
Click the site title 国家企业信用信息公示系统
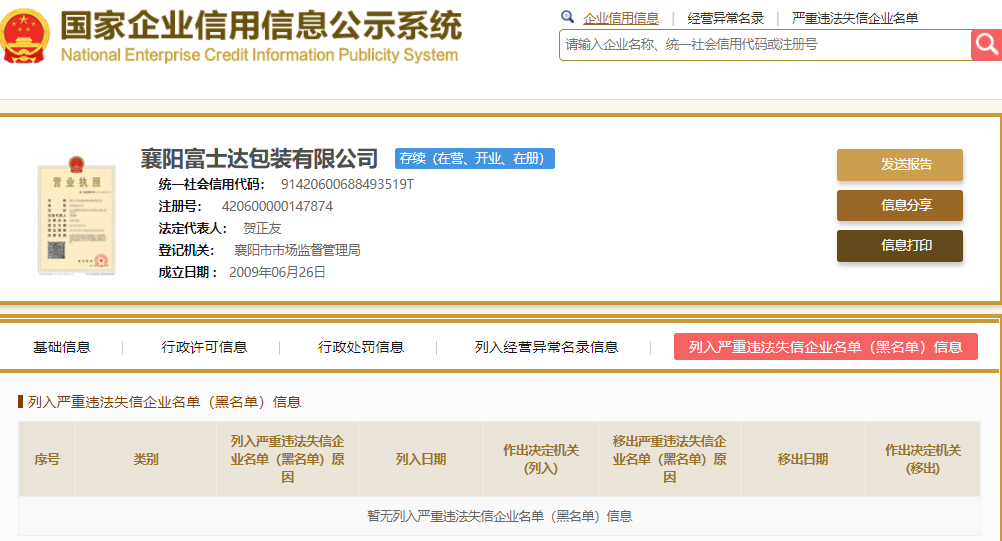261,26
